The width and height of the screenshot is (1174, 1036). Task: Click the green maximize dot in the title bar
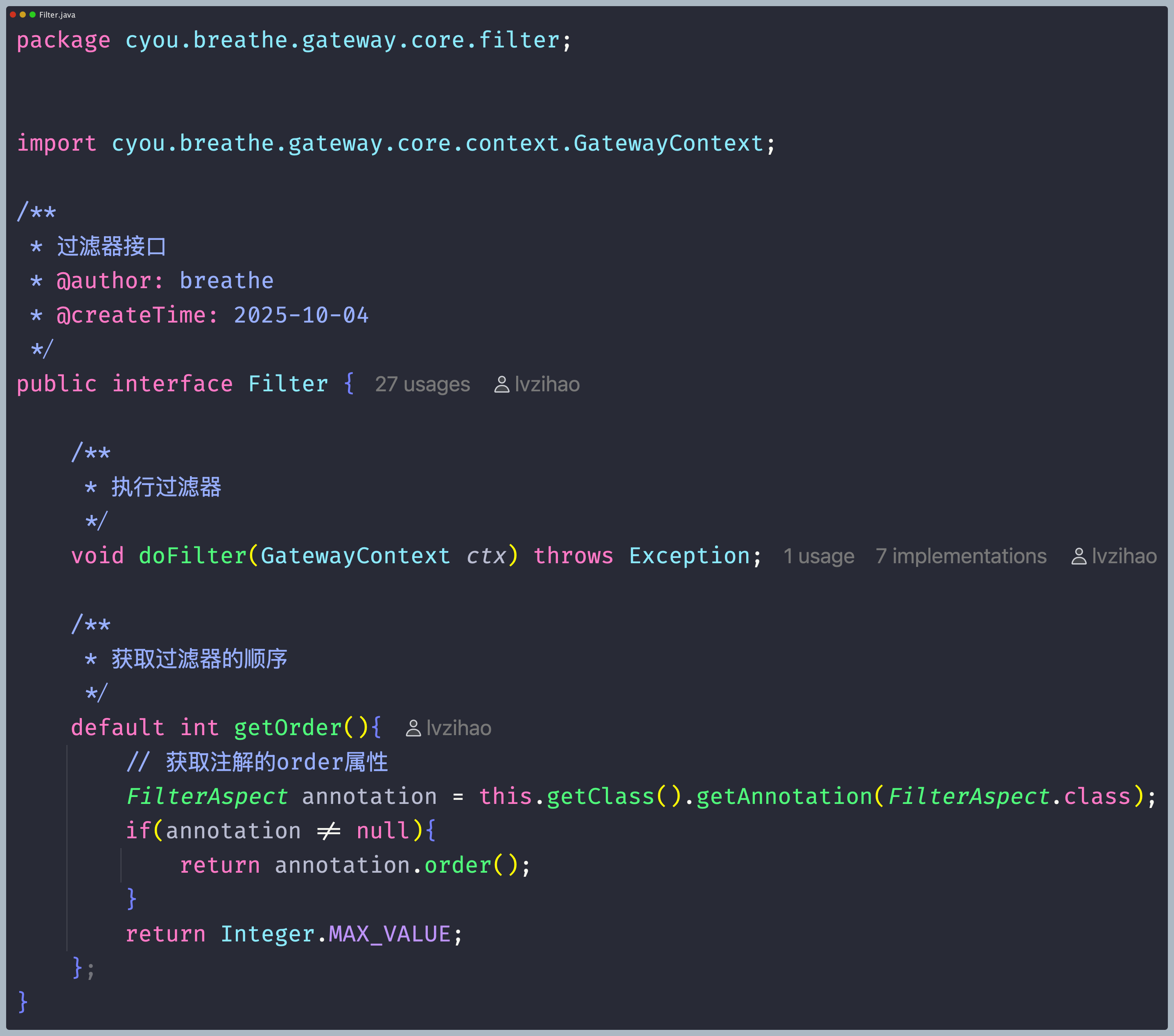point(32,14)
